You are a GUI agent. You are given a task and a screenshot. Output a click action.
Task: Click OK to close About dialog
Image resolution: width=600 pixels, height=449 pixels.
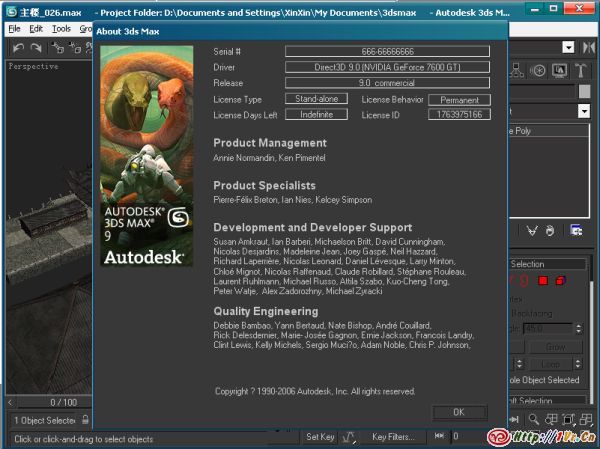pos(458,412)
